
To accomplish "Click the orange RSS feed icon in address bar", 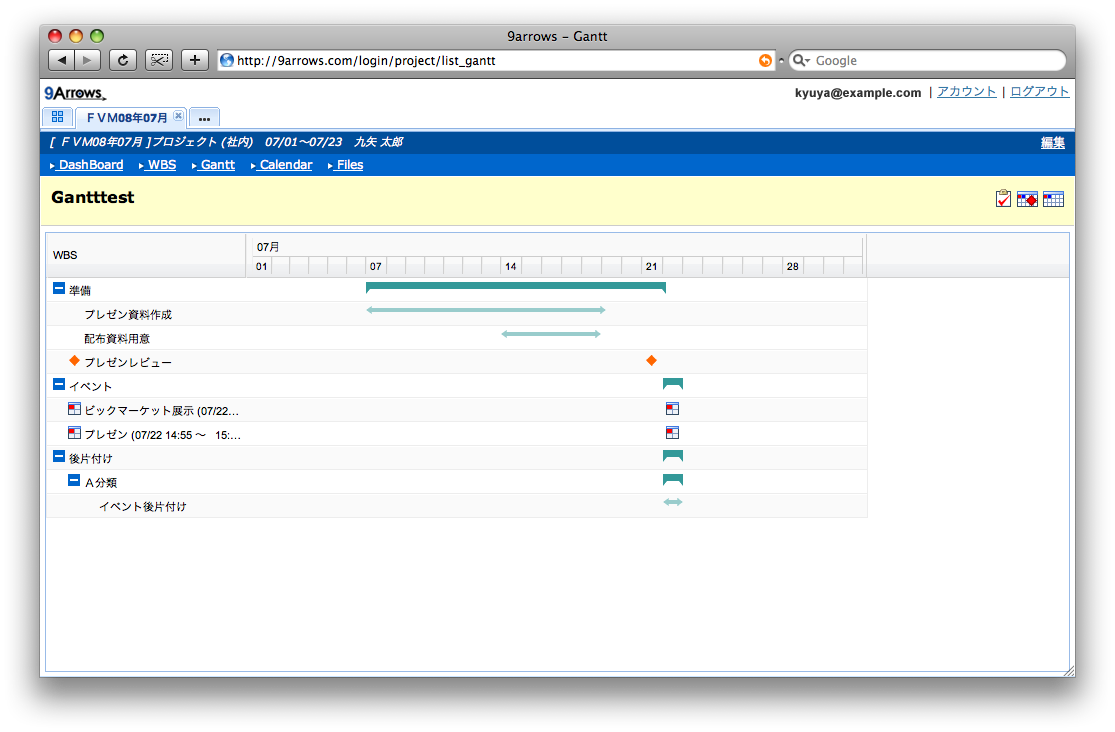I will pos(765,61).
